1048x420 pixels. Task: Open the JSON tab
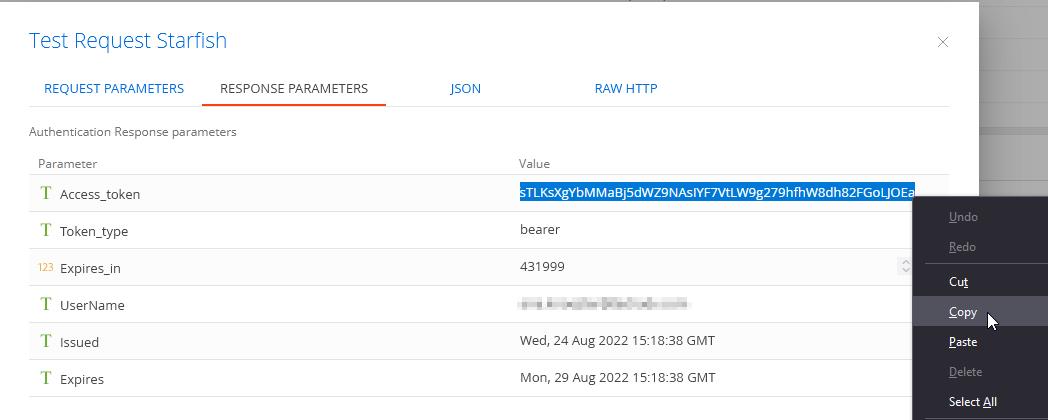pos(465,88)
